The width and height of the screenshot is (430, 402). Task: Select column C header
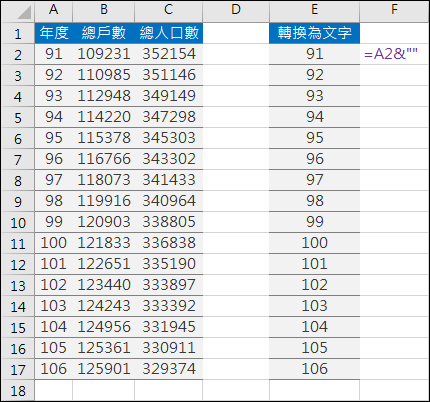(169, 11)
